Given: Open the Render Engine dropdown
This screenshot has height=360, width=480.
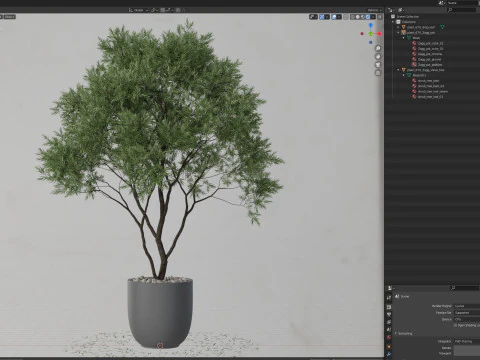Looking at the screenshot, I should (467, 306).
